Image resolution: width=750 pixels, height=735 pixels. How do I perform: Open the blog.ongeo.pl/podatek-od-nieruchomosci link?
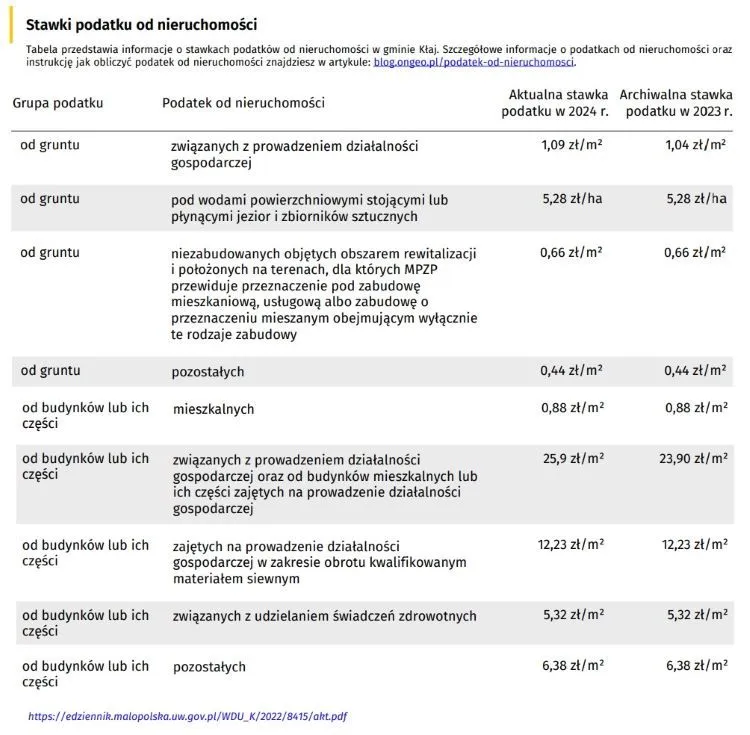[473, 62]
